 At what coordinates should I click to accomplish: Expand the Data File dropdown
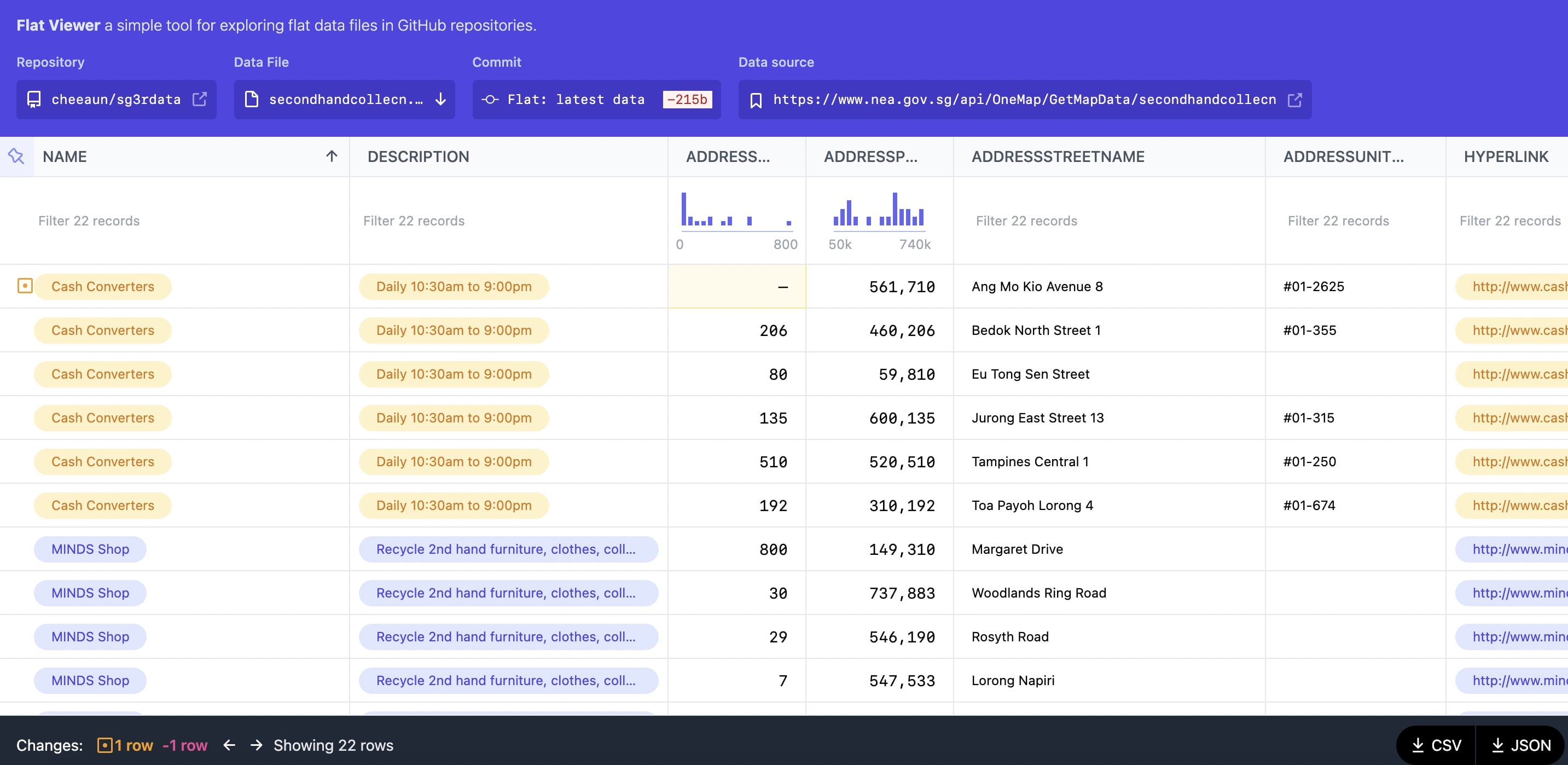pos(345,99)
